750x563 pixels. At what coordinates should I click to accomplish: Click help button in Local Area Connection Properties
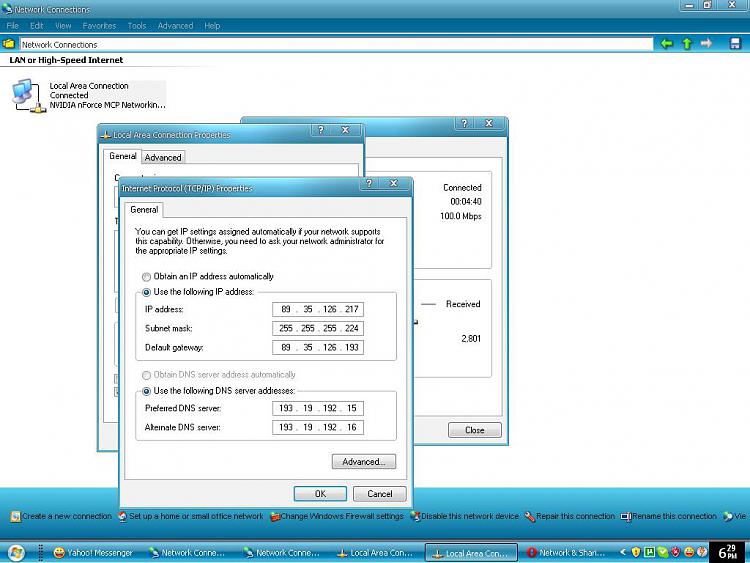click(321, 130)
